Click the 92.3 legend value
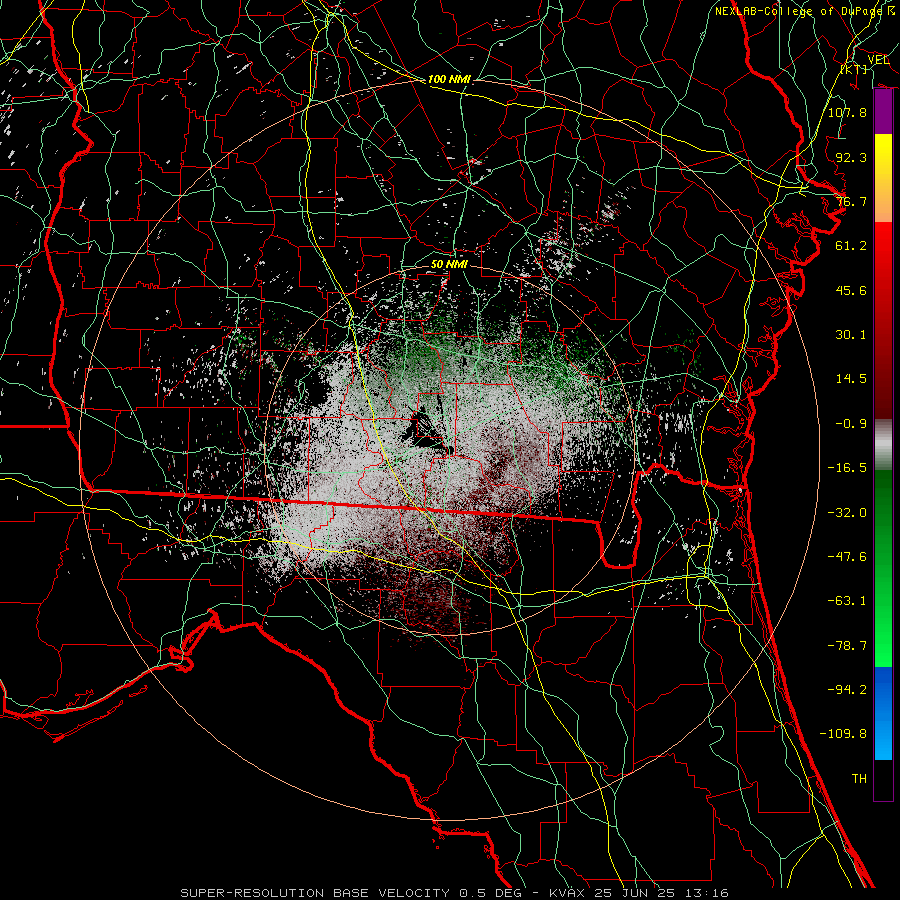This screenshot has height=900, width=900. 851,157
